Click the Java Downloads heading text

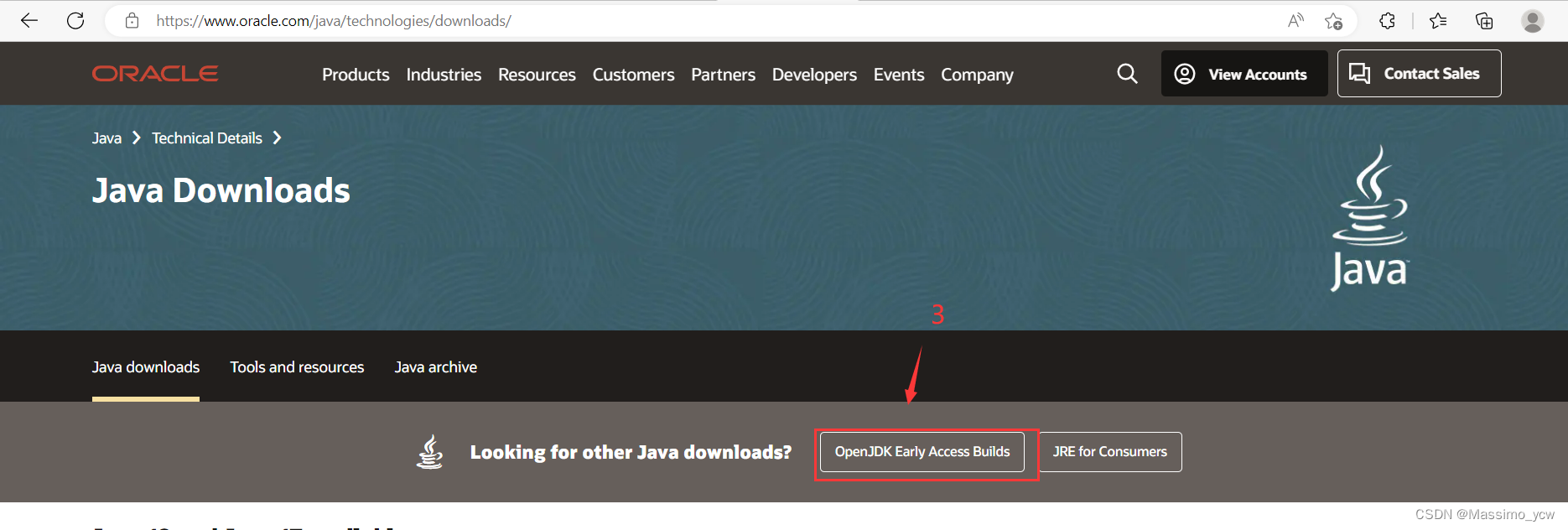click(221, 191)
